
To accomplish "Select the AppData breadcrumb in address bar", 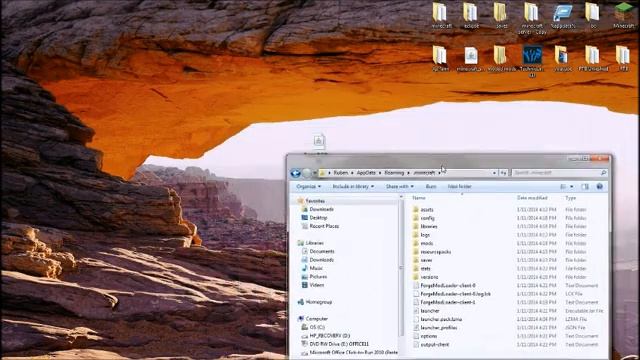I will click(x=366, y=173).
